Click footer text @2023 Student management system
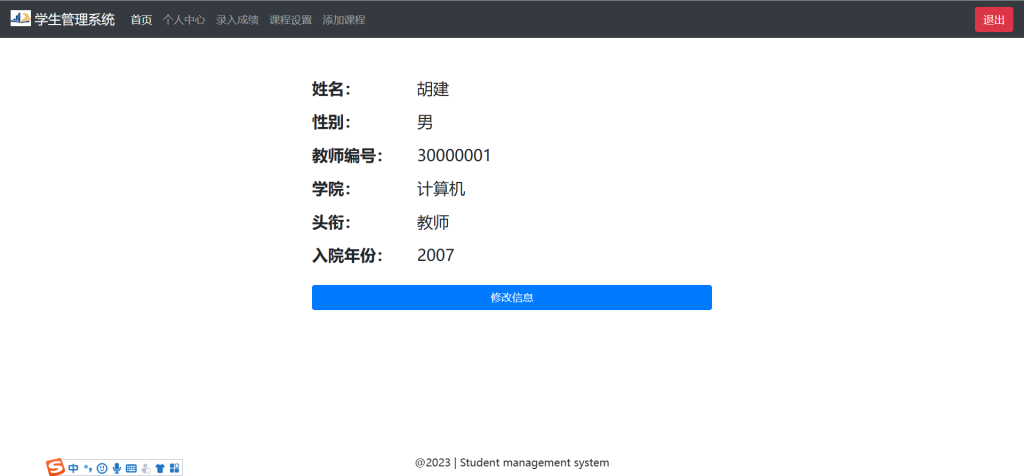The width and height of the screenshot is (1024, 476). pyautogui.click(x=512, y=463)
